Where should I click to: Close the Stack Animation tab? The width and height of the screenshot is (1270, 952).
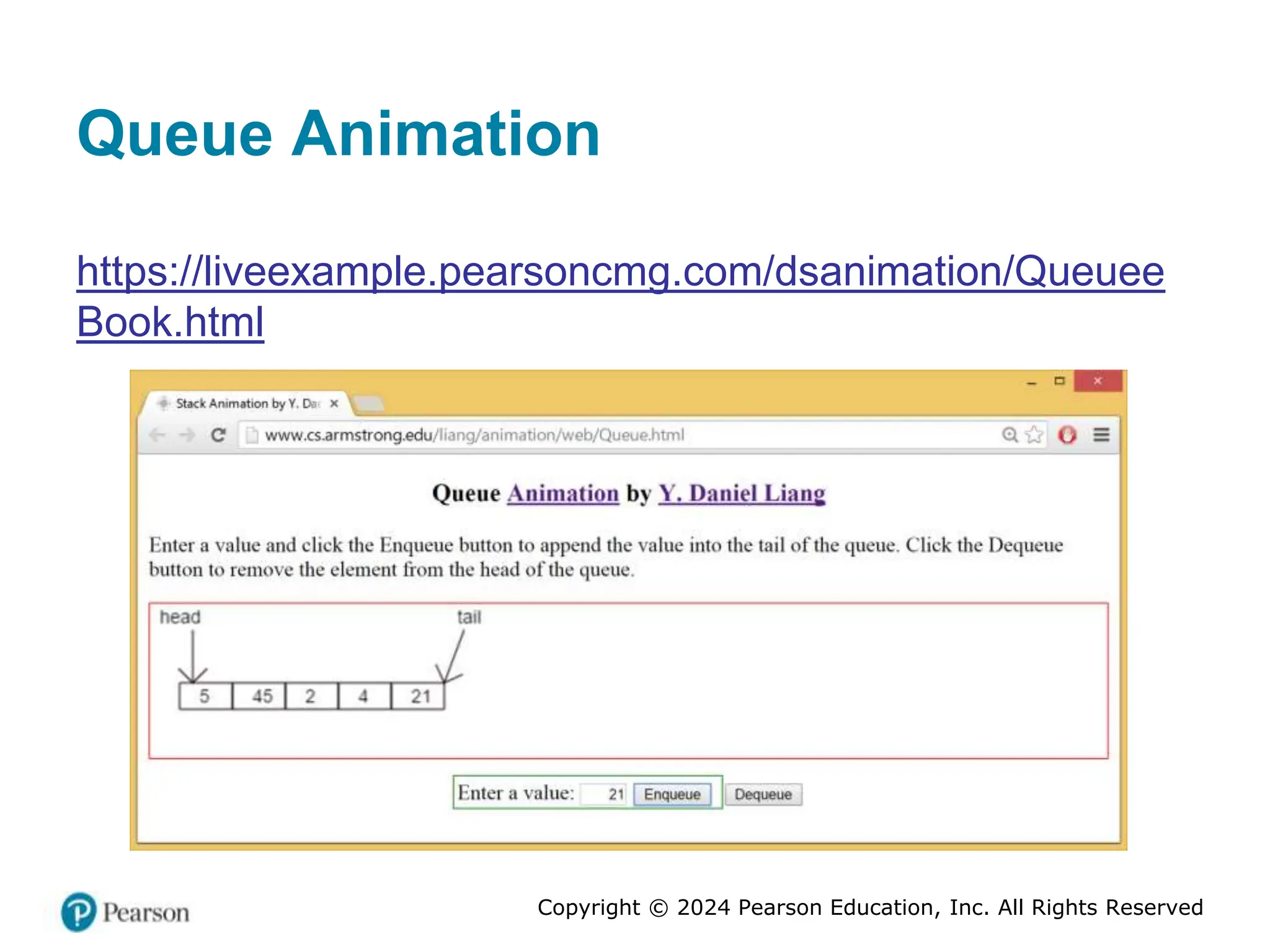[334, 403]
